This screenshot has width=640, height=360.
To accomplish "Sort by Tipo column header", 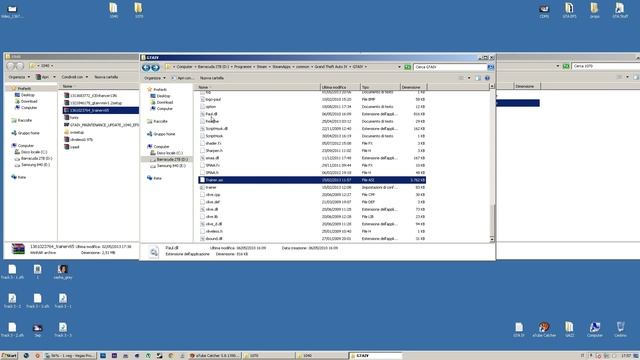I will tap(380, 87).
